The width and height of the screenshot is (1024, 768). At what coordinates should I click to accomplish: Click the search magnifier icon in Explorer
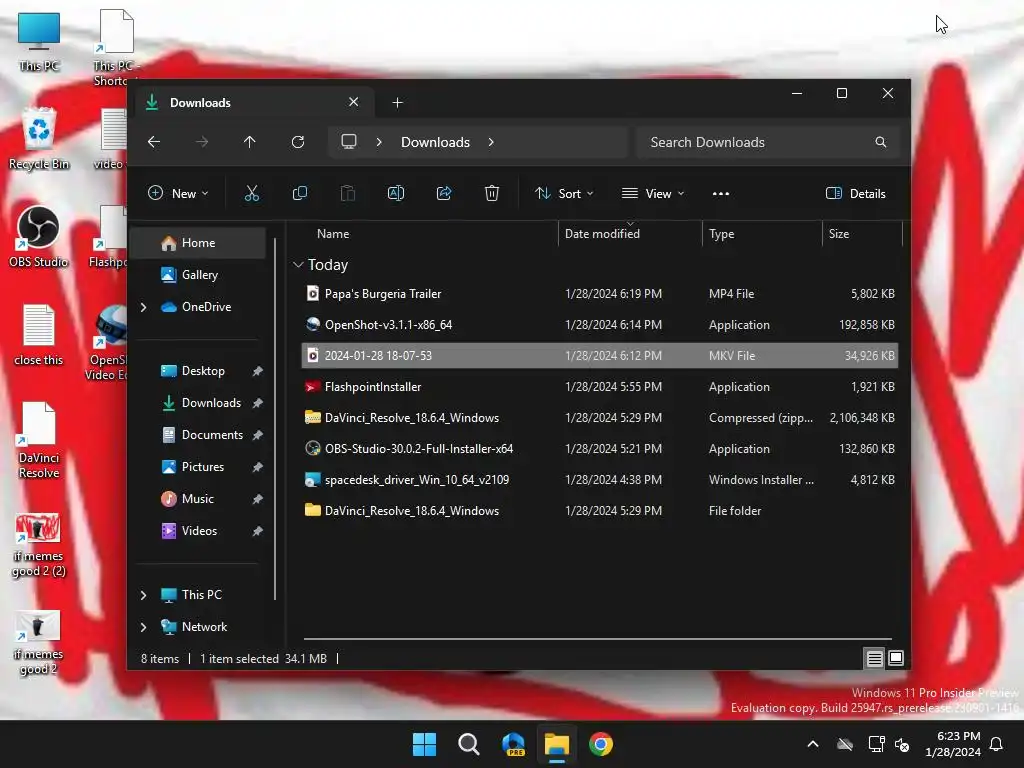point(880,142)
